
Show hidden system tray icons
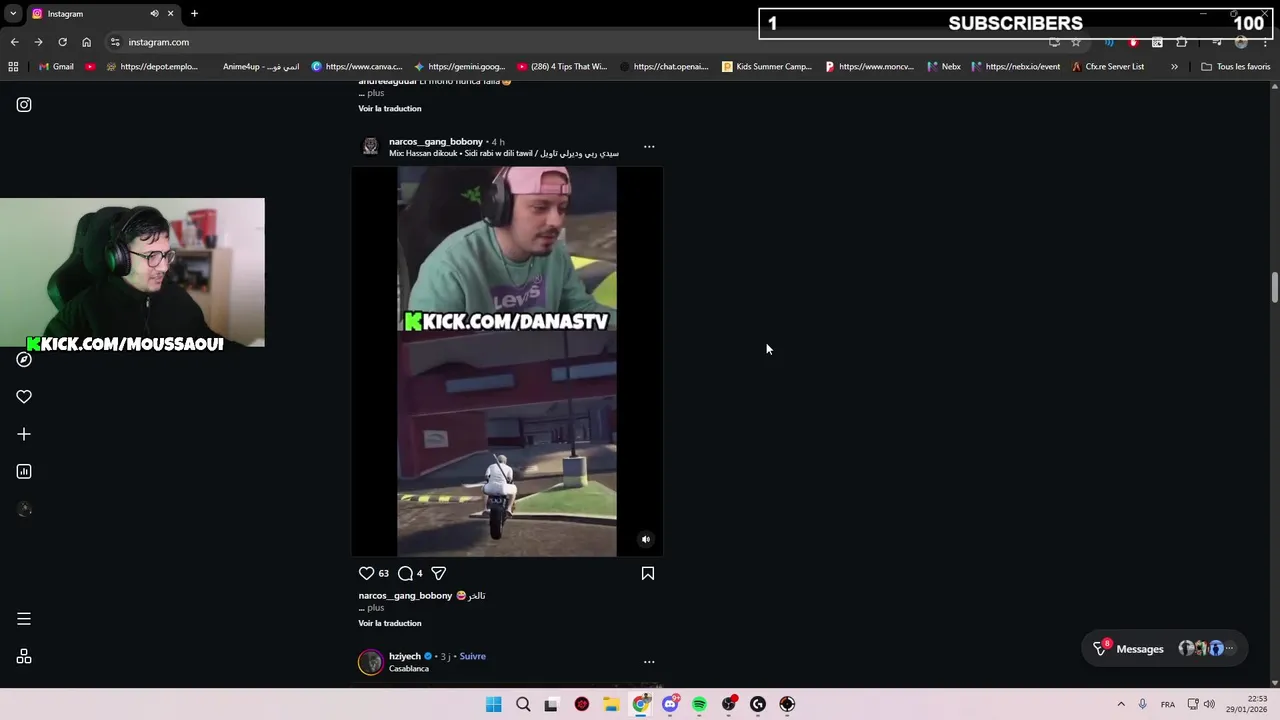(1121, 704)
